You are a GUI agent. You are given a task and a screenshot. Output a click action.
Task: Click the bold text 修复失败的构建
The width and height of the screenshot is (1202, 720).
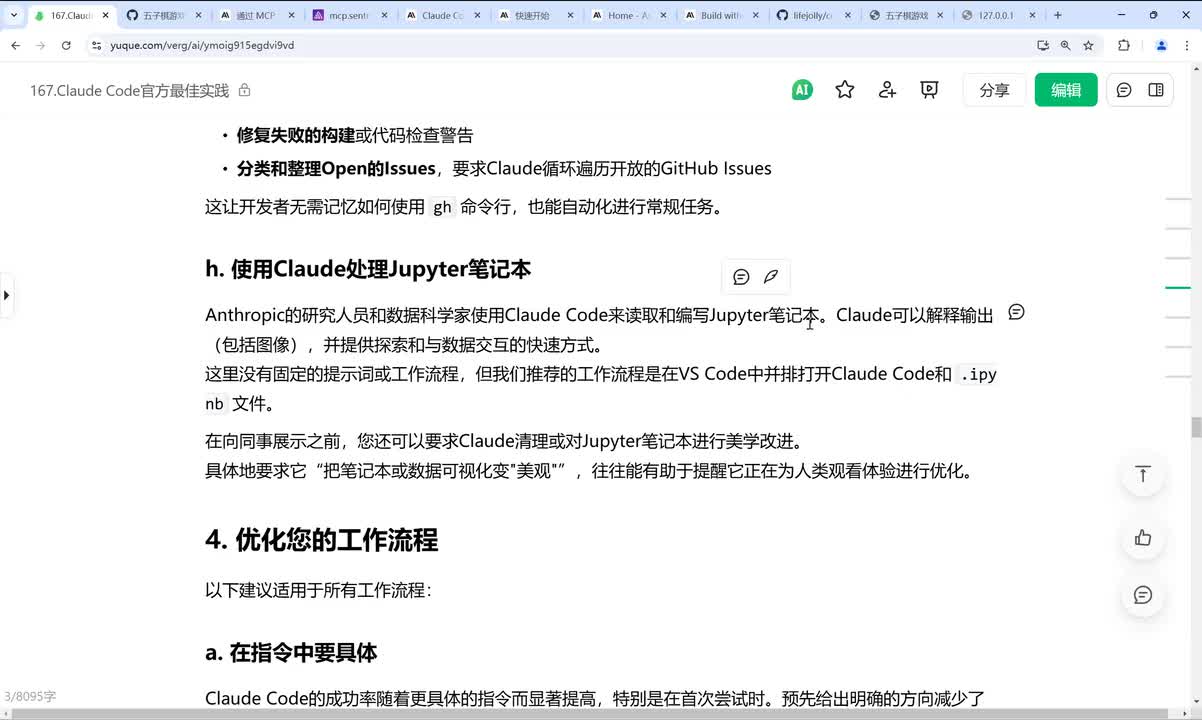coord(296,135)
